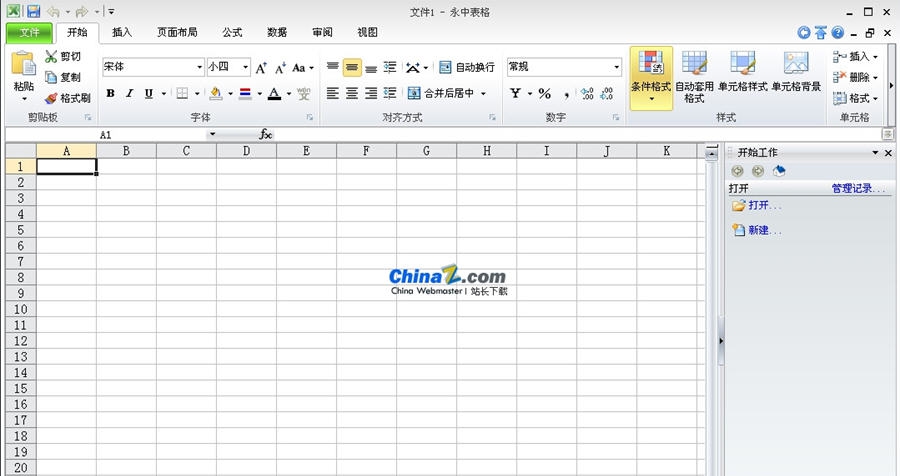Toggle italic formatting
Image resolution: width=900 pixels, height=476 pixels.
[130, 93]
